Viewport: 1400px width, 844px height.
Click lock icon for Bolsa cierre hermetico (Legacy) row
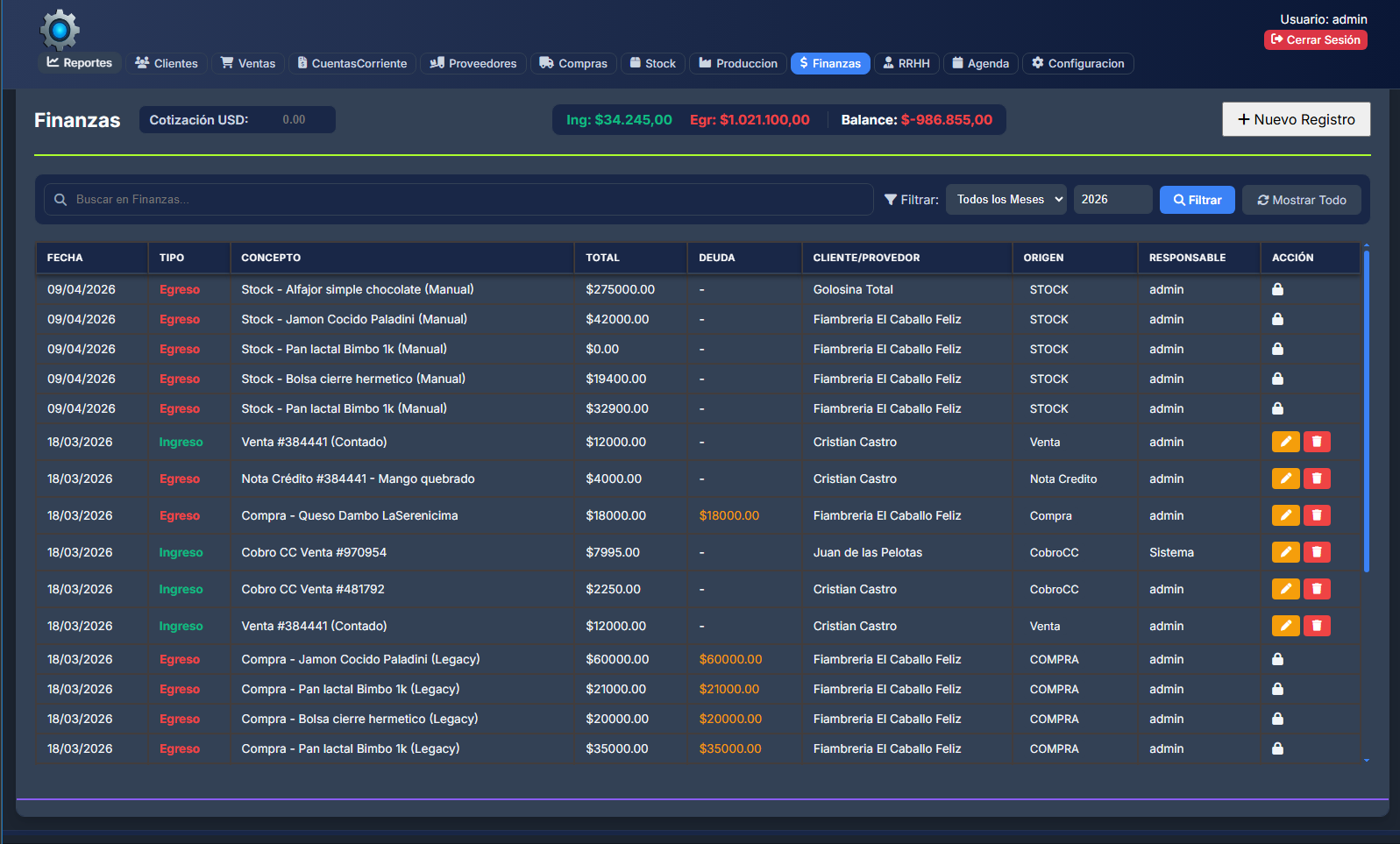tap(1277, 719)
